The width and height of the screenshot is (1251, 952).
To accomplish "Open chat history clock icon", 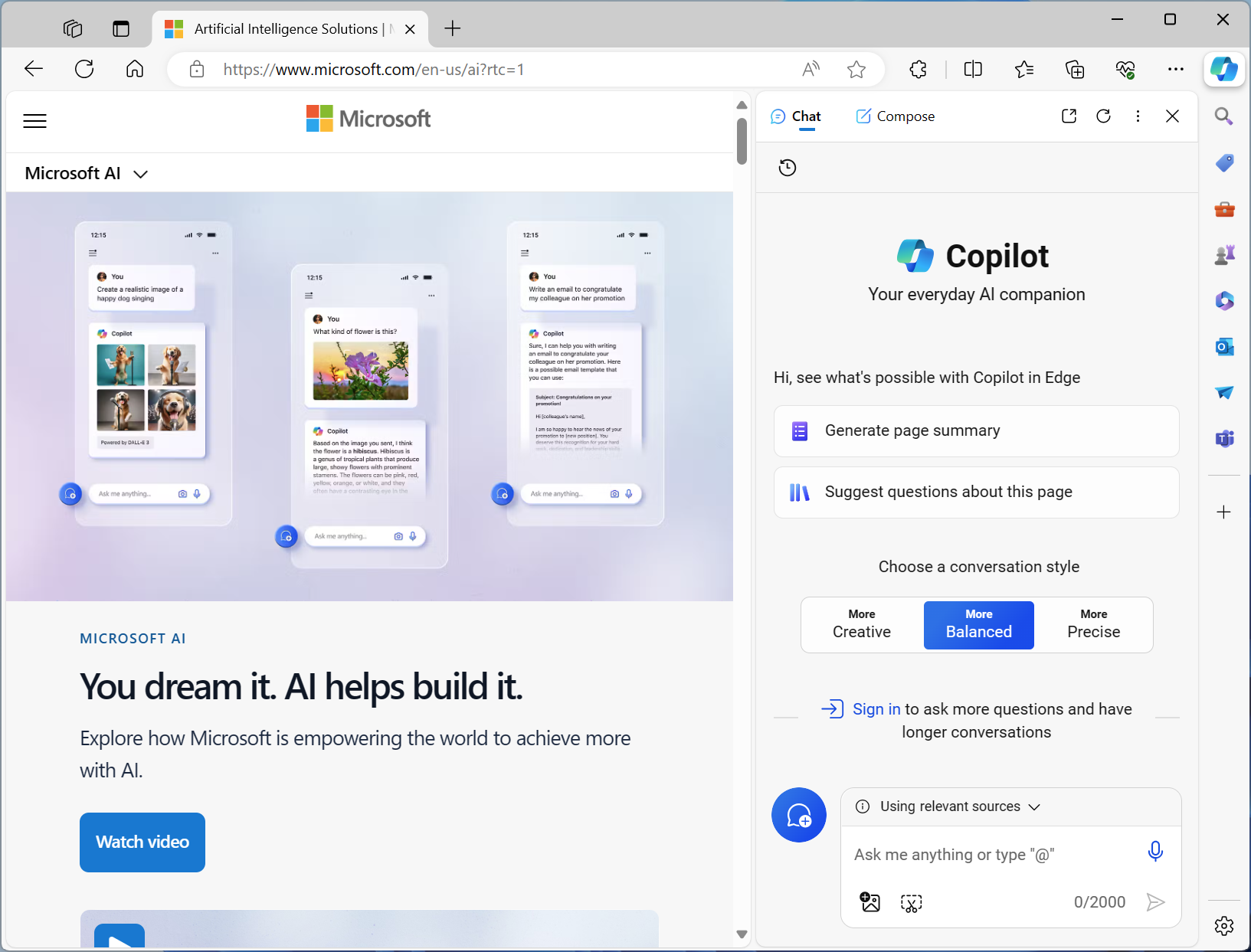I will (788, 168).
